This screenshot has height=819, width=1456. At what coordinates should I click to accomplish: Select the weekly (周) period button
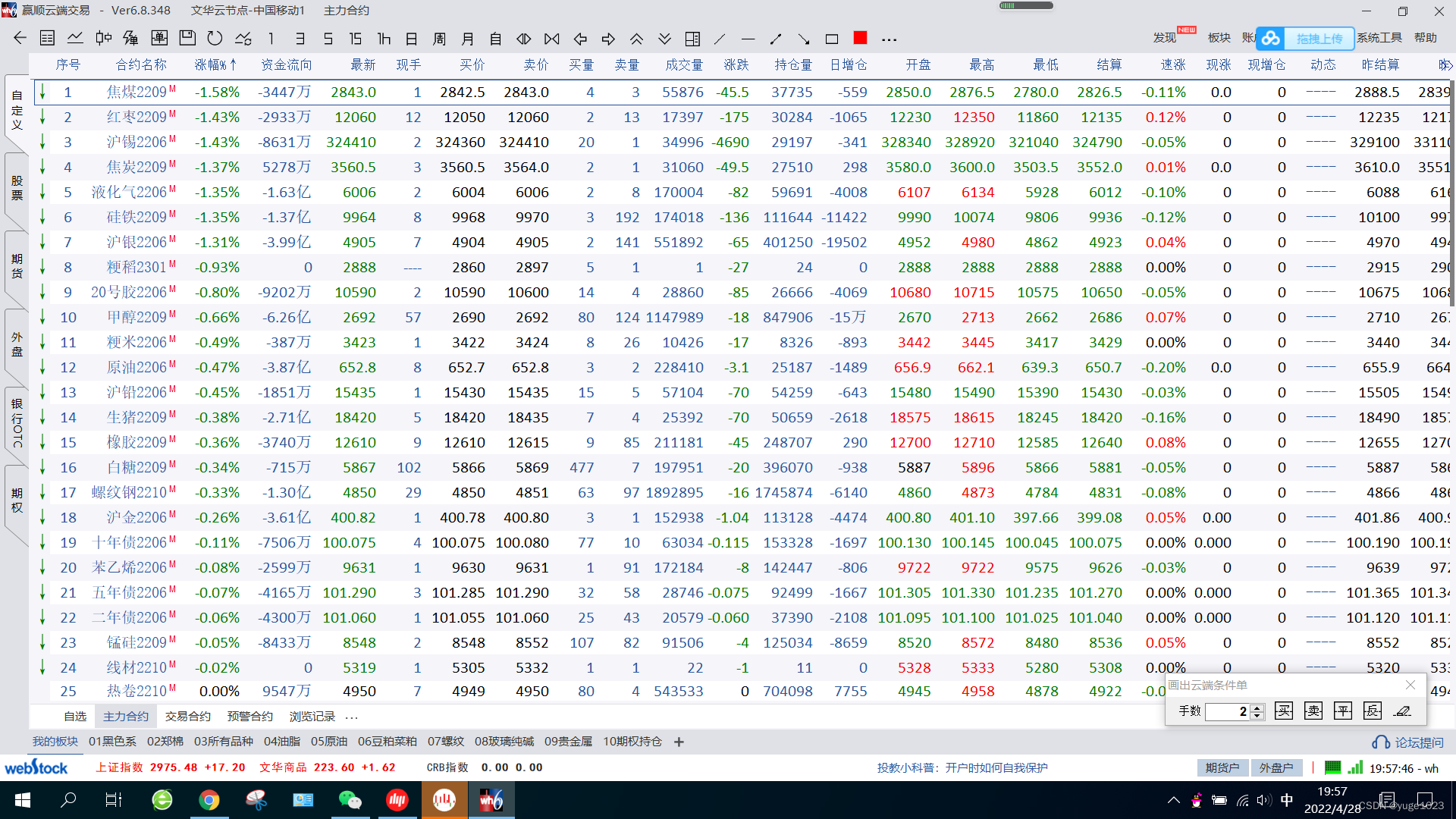pyautogui.click(x=440, y=38)
